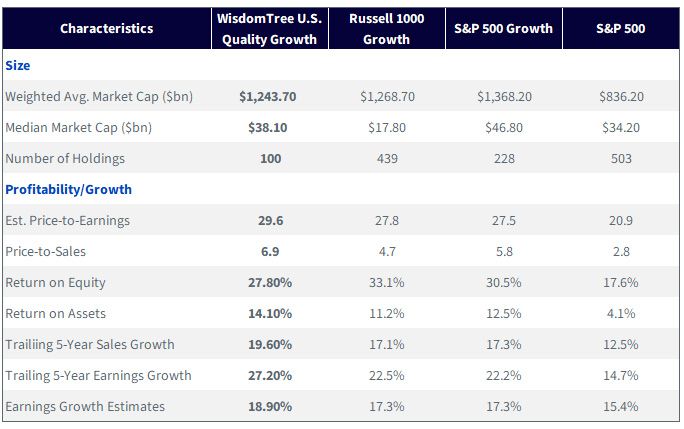Click the Size section heading
The height and width of the screenshot is (429, 684).
18,65
